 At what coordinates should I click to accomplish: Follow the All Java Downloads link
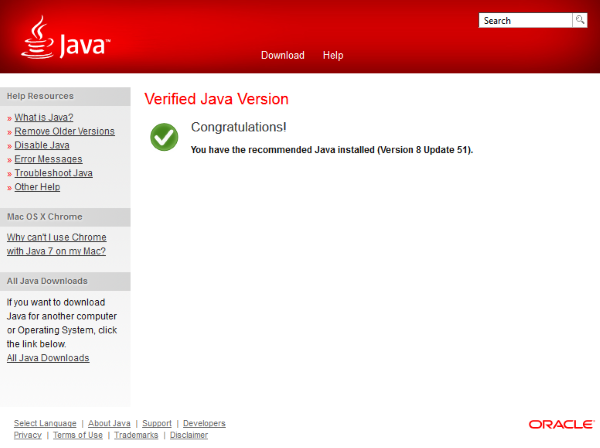[48, 358]
